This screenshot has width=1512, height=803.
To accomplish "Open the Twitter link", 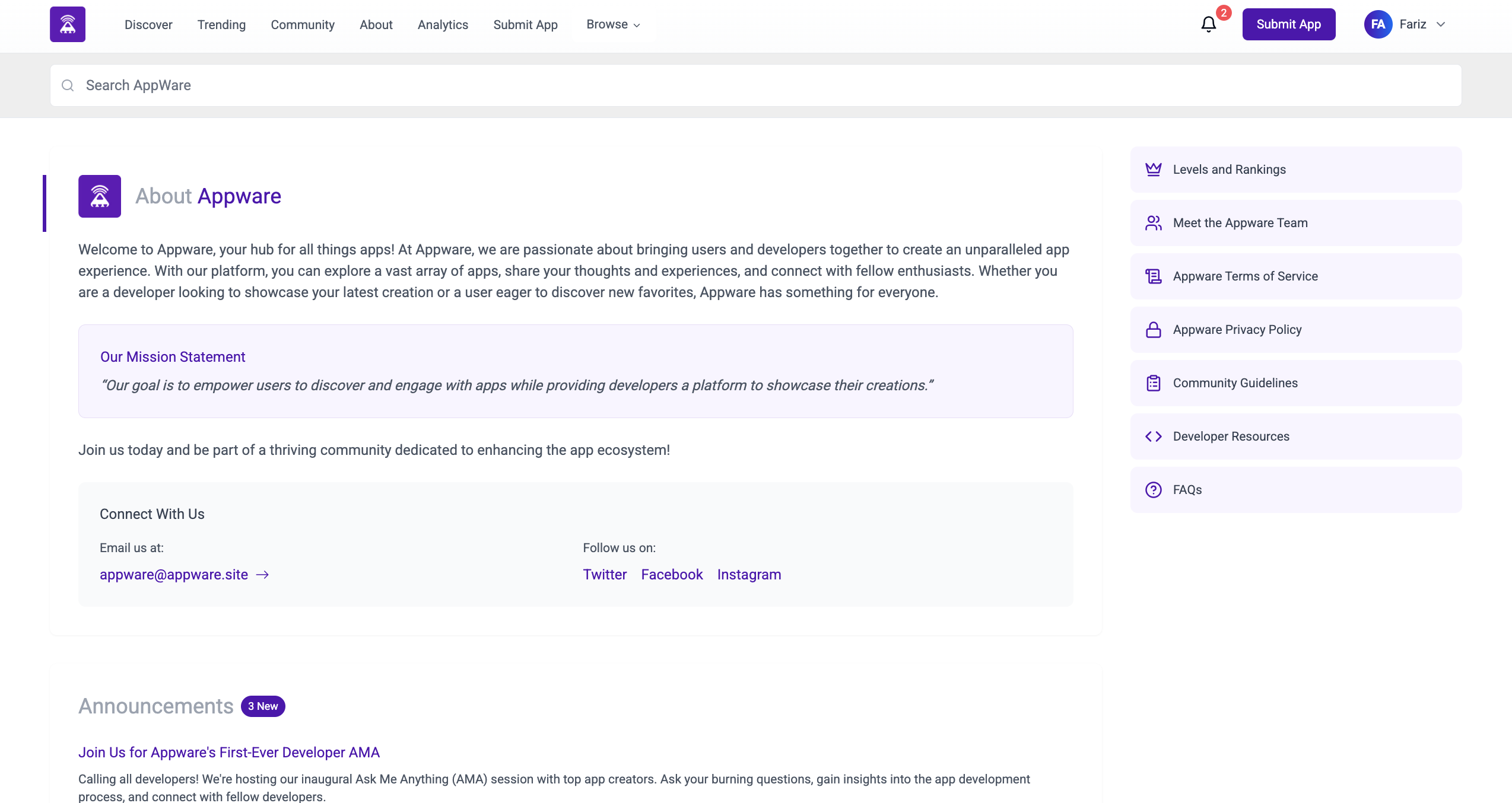I will (605, 575).
